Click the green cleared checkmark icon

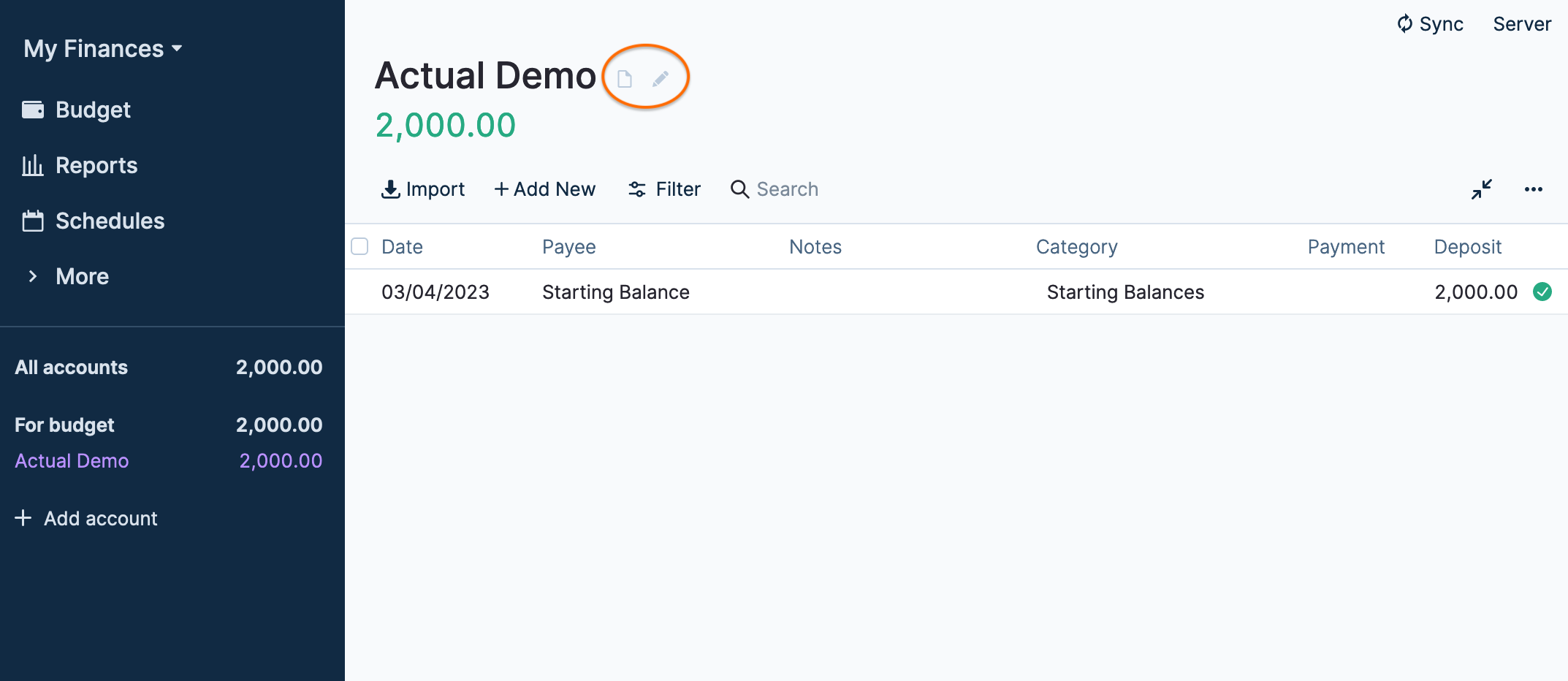click(x=1542, y=292)
